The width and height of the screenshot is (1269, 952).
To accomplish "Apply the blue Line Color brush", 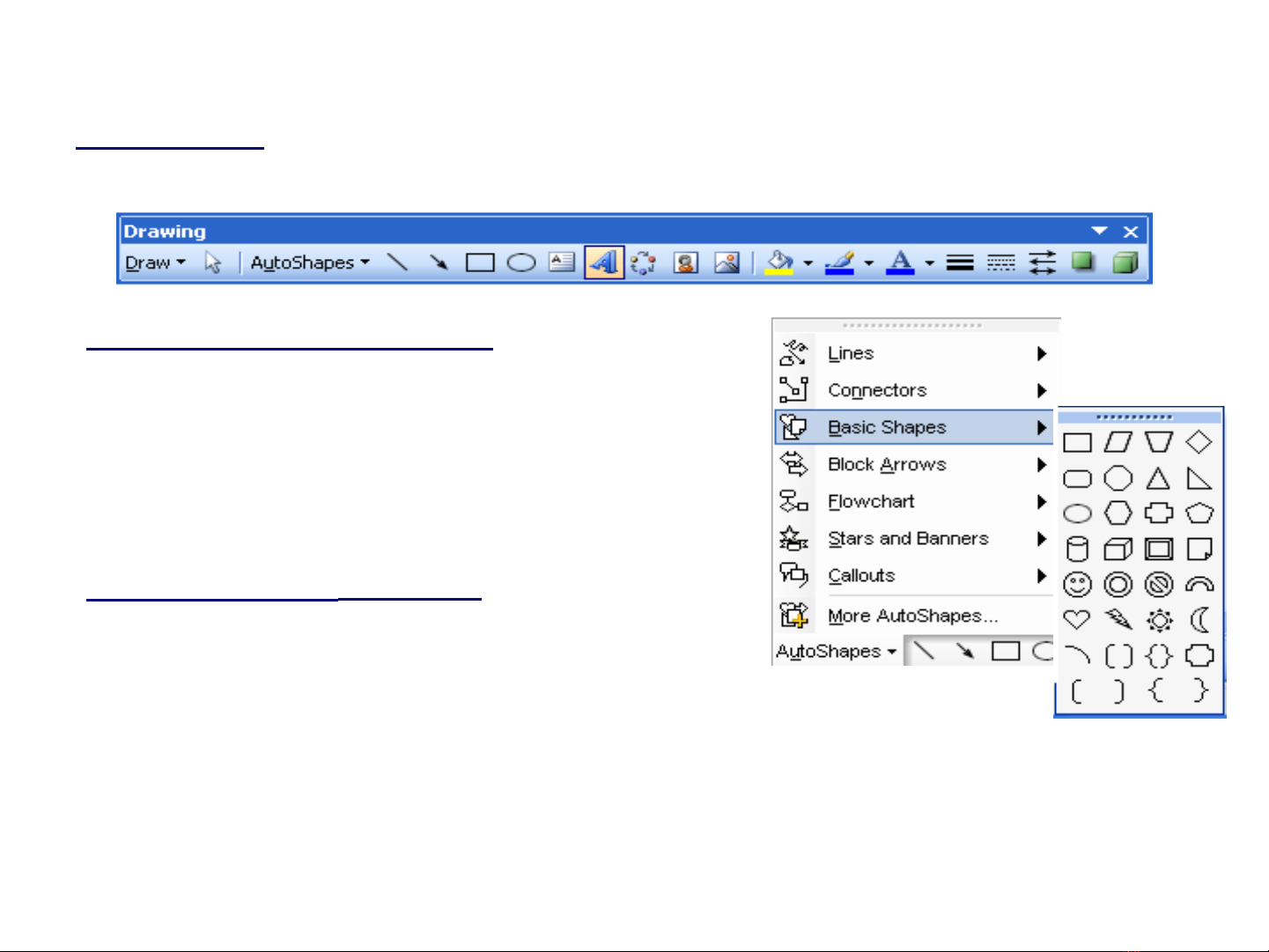I will (x=839, y=262).
